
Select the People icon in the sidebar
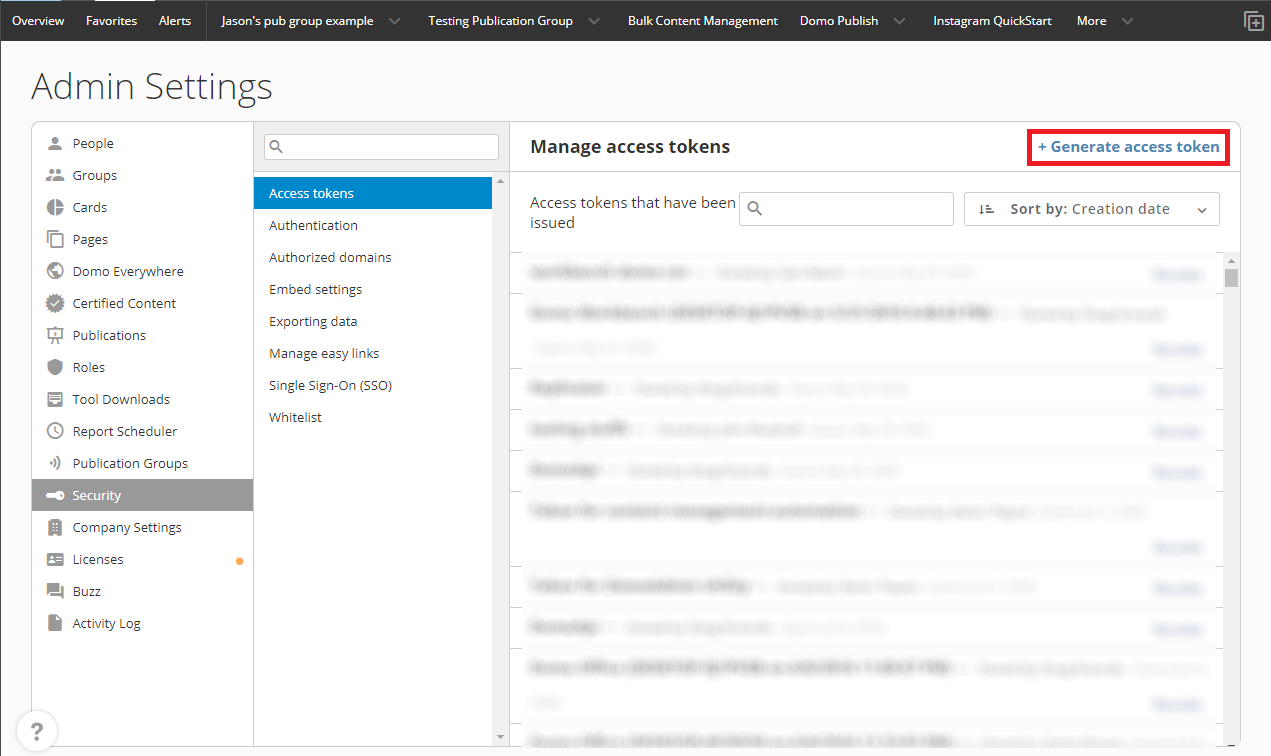click(56, 143)
